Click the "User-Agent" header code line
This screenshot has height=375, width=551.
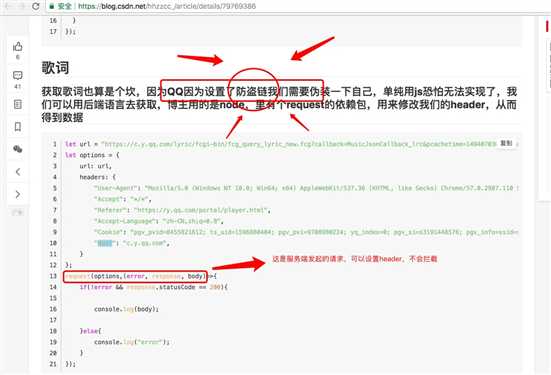306,188
